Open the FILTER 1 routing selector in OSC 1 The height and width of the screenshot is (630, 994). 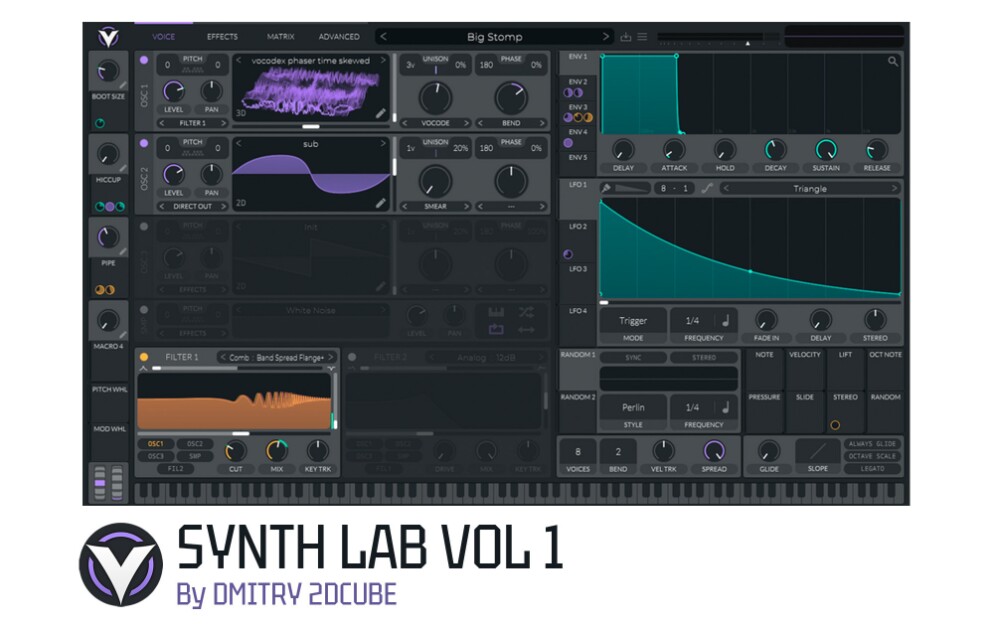193,123
